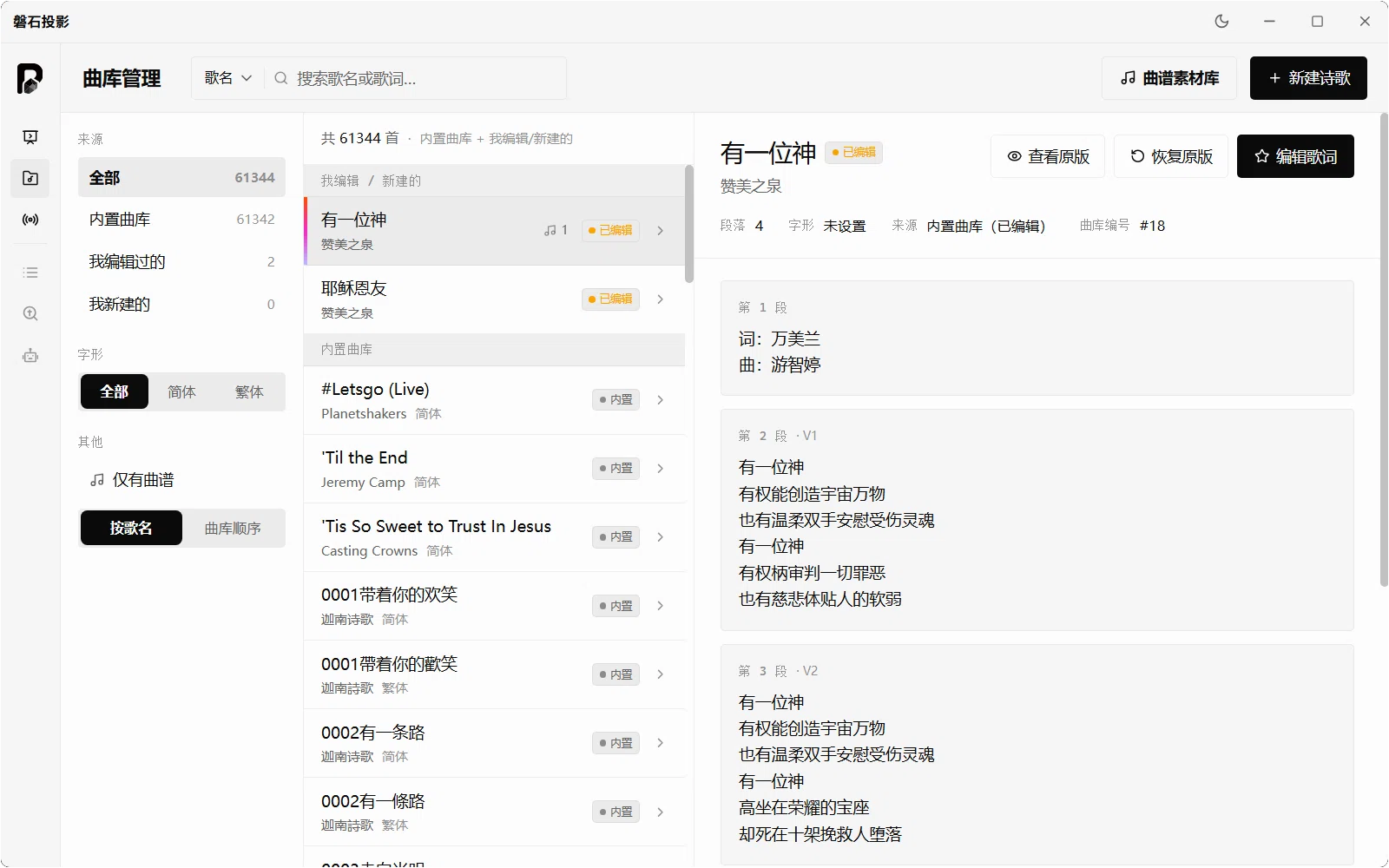
Task: Expand the 0002有一条路 row chevron
Action: click(x=661, y=742)
